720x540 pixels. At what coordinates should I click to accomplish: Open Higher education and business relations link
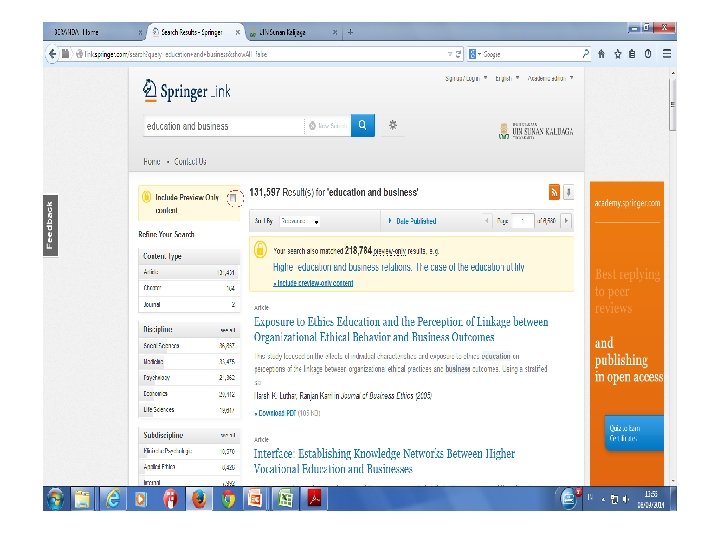click(399, 267)
